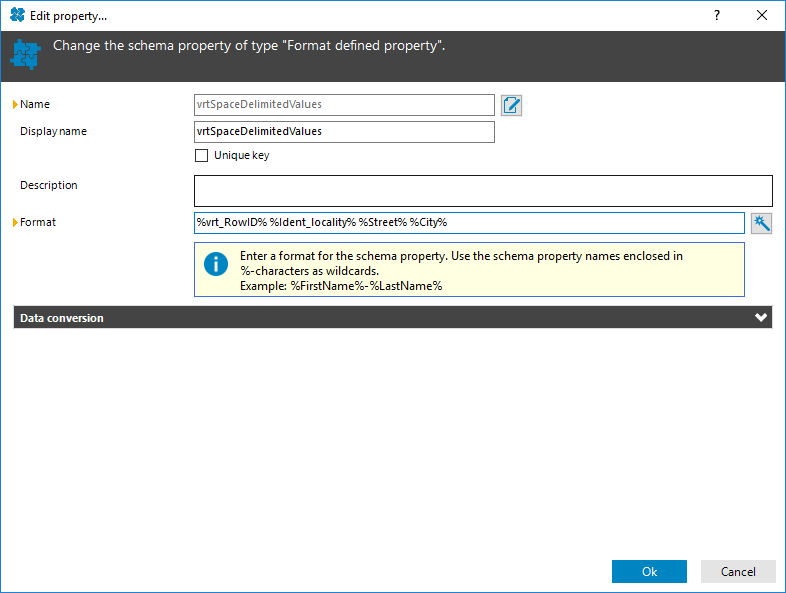Open the help question mark button
Image resolution: width=786 pixels, height=593 pixels.
click(717, 15)
